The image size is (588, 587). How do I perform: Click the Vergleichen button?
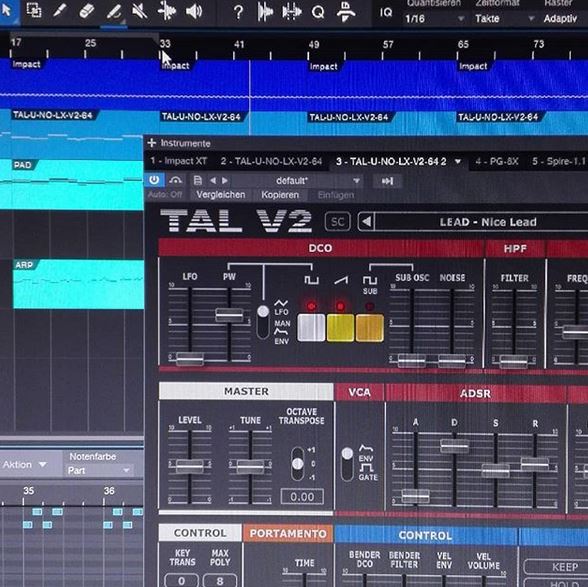220,195
